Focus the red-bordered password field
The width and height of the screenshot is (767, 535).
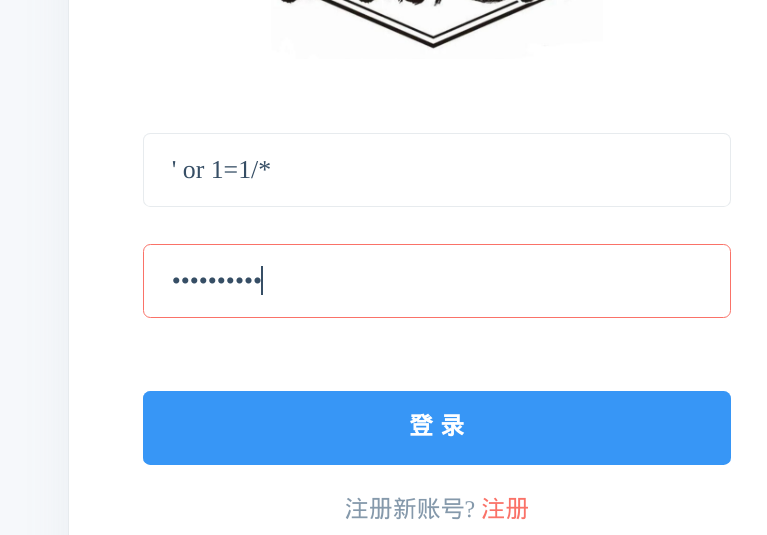tap(437, 281)
